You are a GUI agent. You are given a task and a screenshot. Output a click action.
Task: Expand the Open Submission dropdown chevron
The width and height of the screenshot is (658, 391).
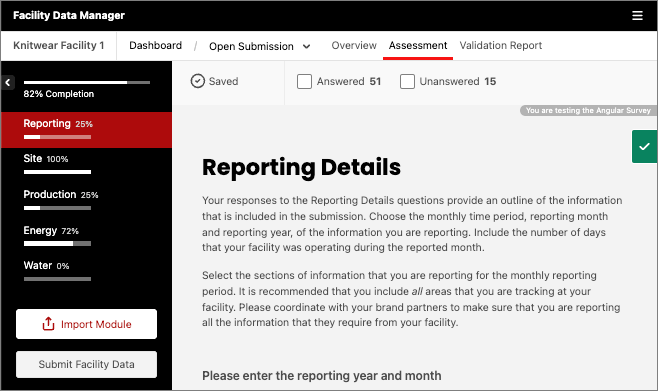coord(307,46)
